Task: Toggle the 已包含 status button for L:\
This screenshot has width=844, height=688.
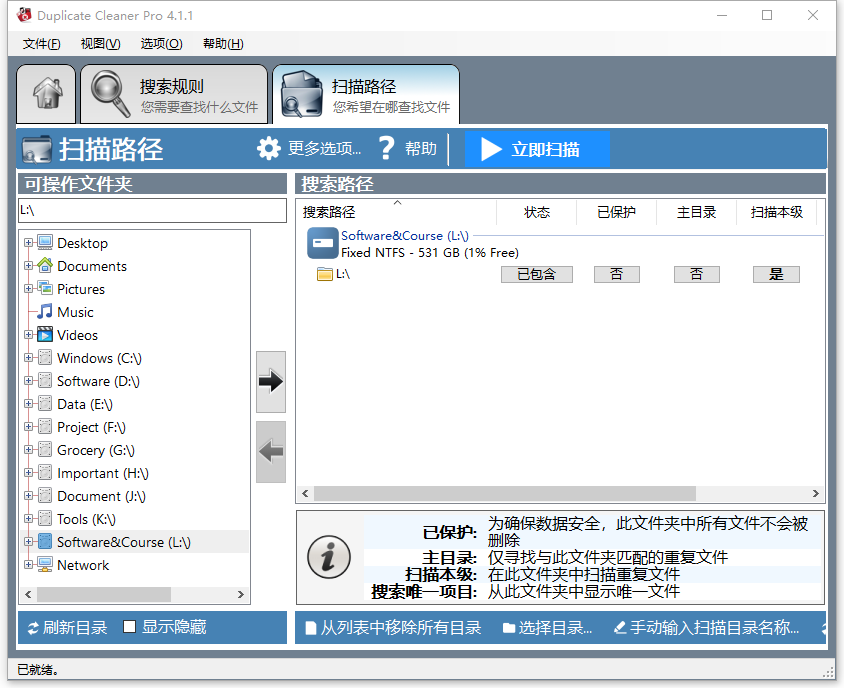Action: (x=537, y=275)
